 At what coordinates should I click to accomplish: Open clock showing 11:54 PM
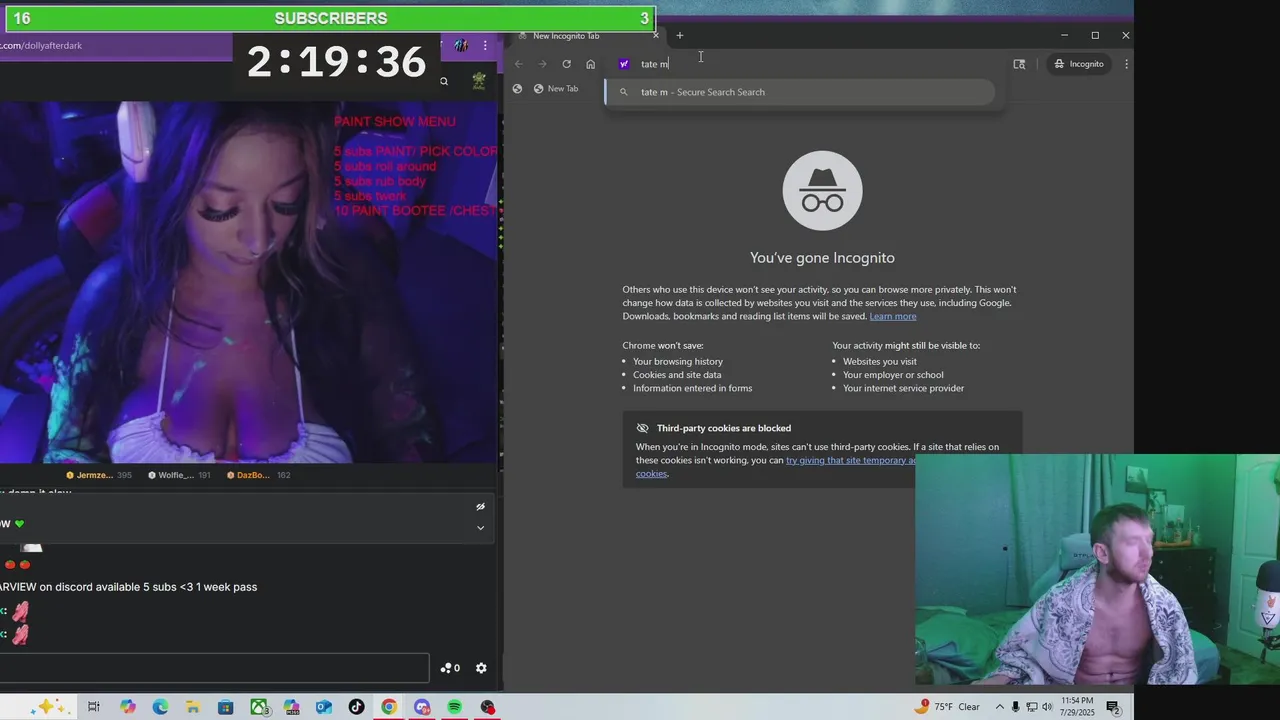(1078, 707)
